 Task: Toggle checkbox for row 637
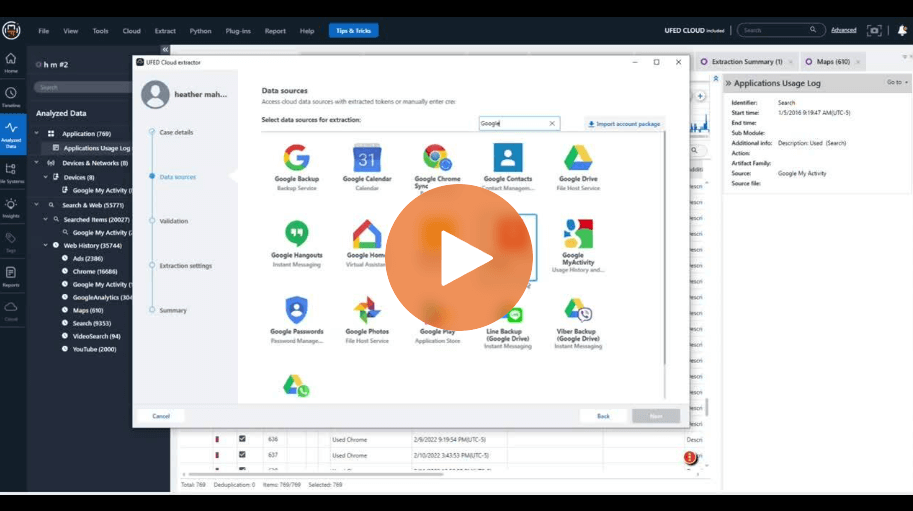(x=242, y=455)
